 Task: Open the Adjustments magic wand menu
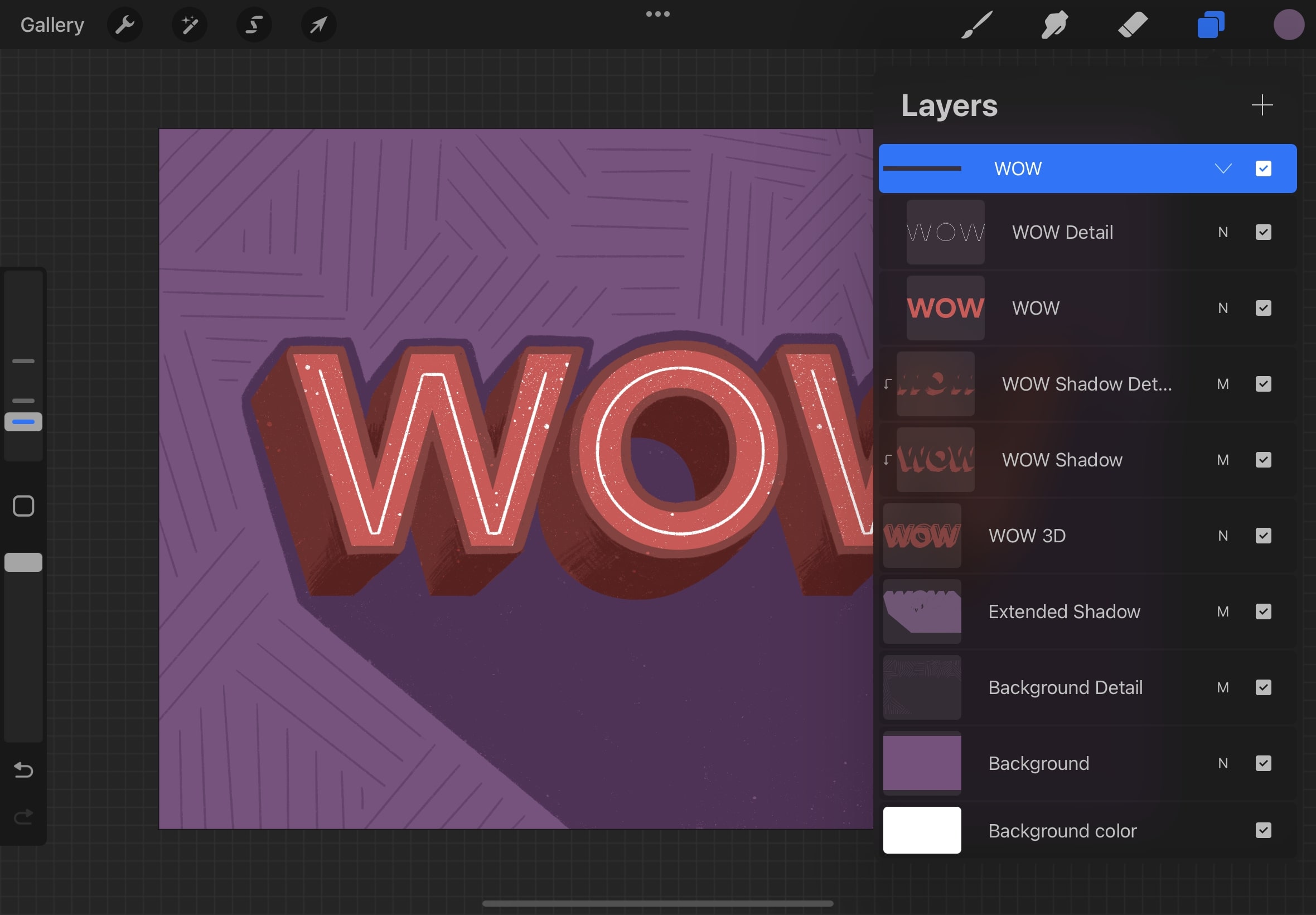point(189,24)
